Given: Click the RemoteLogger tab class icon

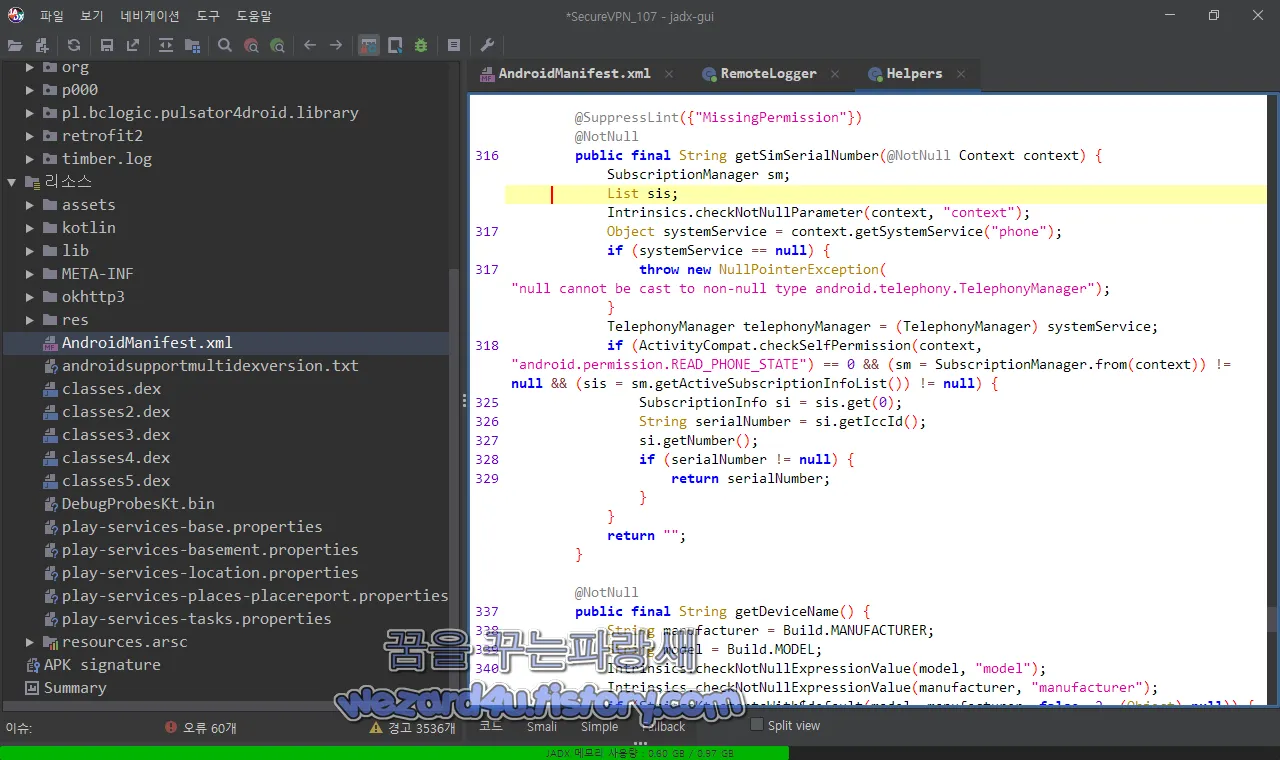Looking at the screenshot, I should 709,74.
